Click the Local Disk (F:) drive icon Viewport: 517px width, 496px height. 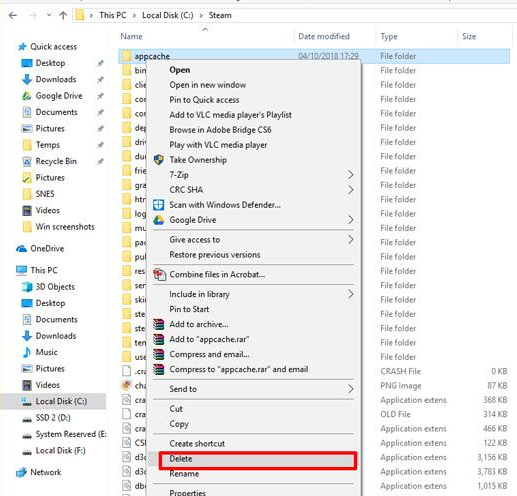[x=27, y=451]
